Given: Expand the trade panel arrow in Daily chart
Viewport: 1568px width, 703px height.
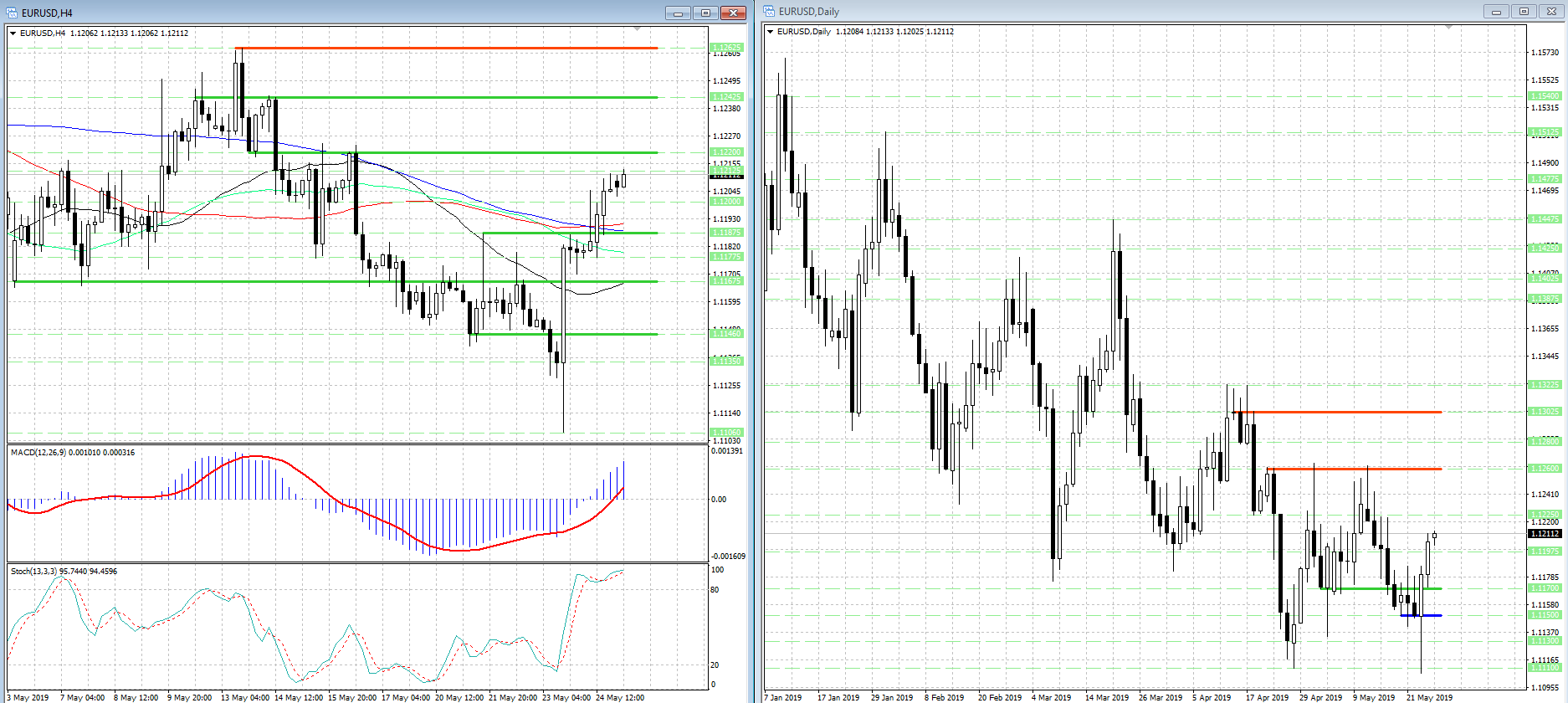Looking at the screenshot, I should (771, 32).
